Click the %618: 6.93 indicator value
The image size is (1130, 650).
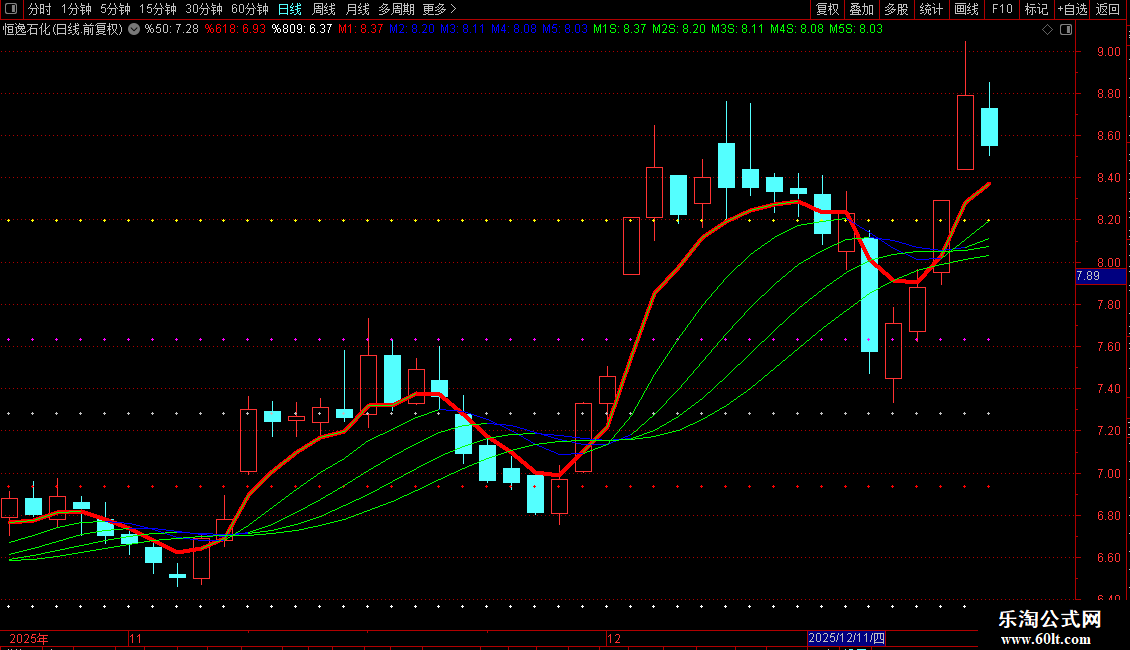[235, 30]
